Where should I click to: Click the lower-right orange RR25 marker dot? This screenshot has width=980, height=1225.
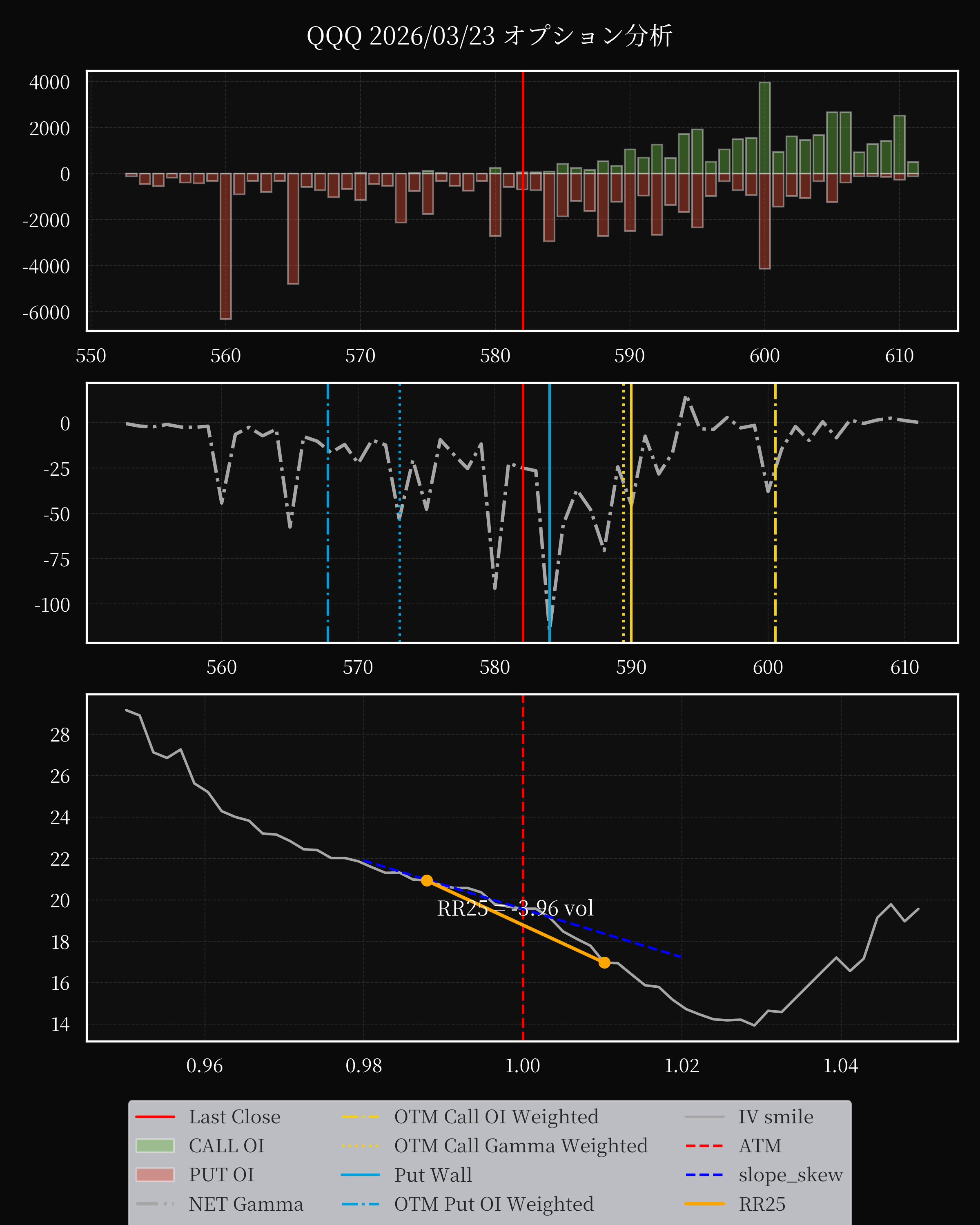604,962
